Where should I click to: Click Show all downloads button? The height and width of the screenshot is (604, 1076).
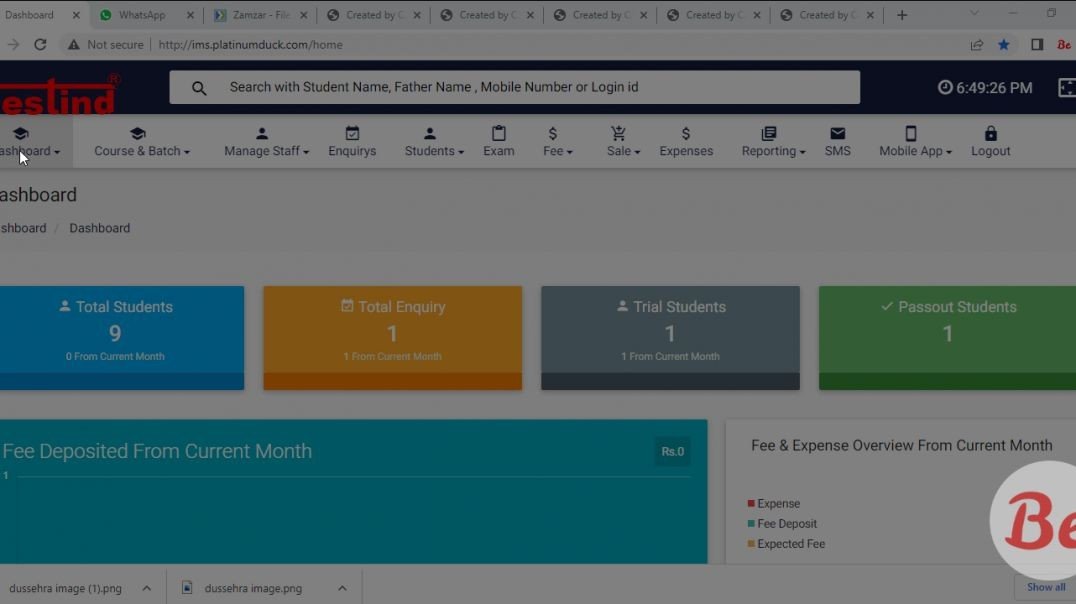1045,587
